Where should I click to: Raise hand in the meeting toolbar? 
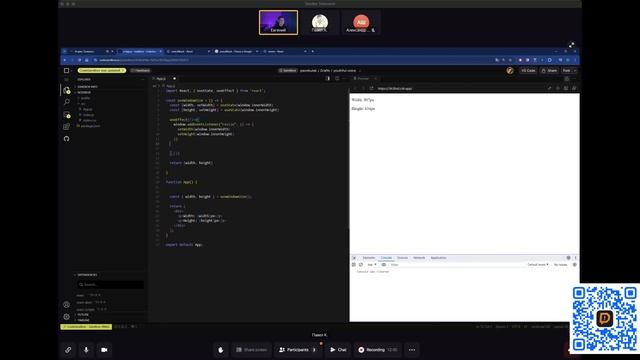[221, 350]
